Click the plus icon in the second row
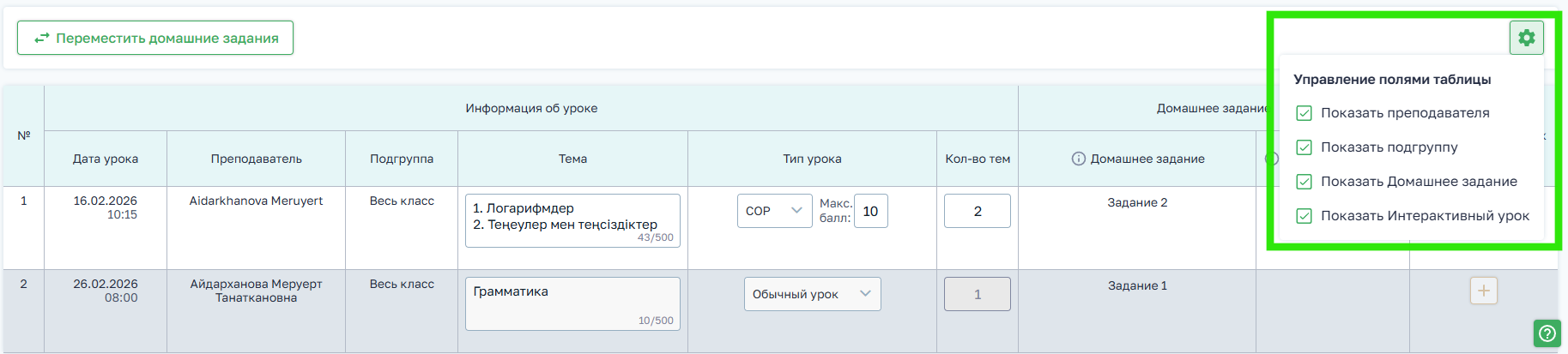This screenshot has width=1568, height=354. coord(1483,291)
